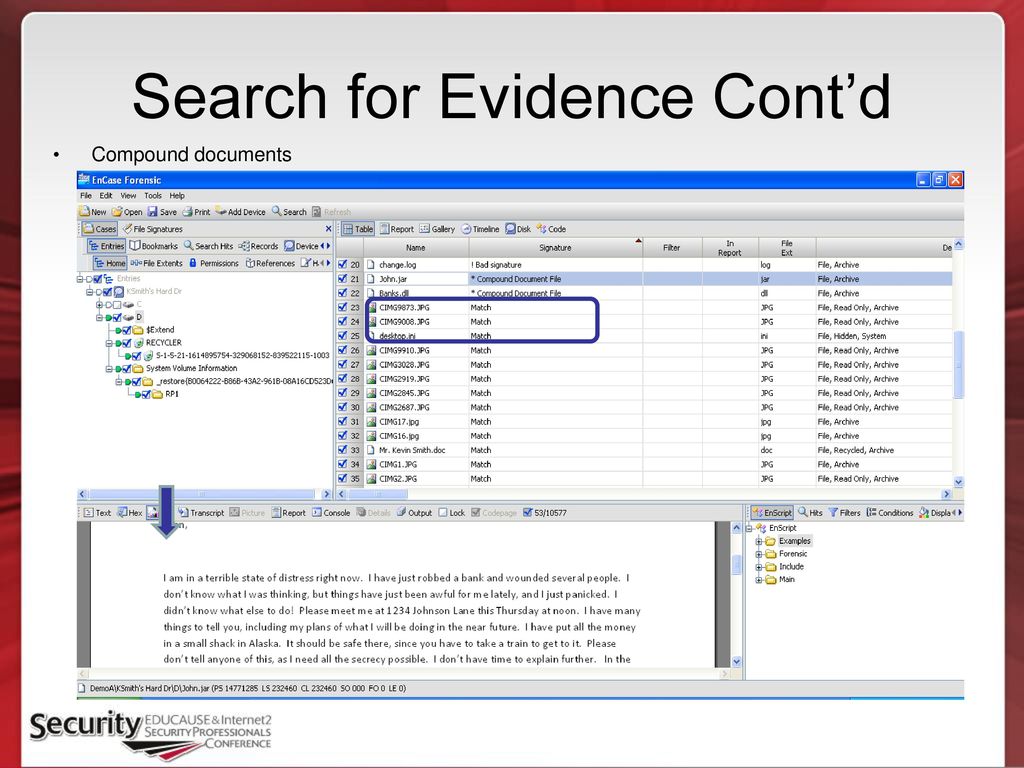1024x768 pixels.
Task: Sort by the Signature column header
Action: click(556, 248)
